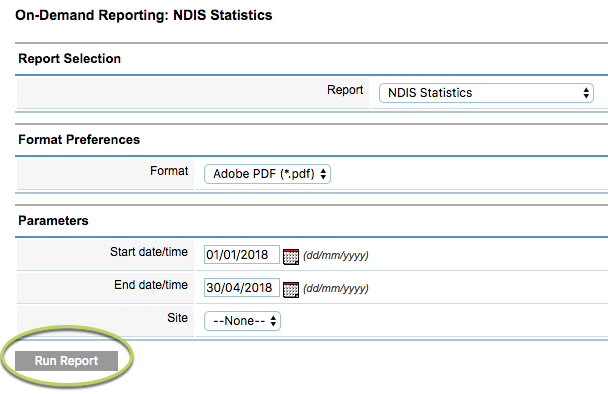Click the Start date/time label
This screenshot has width=608, height=394.
point(149,252)
